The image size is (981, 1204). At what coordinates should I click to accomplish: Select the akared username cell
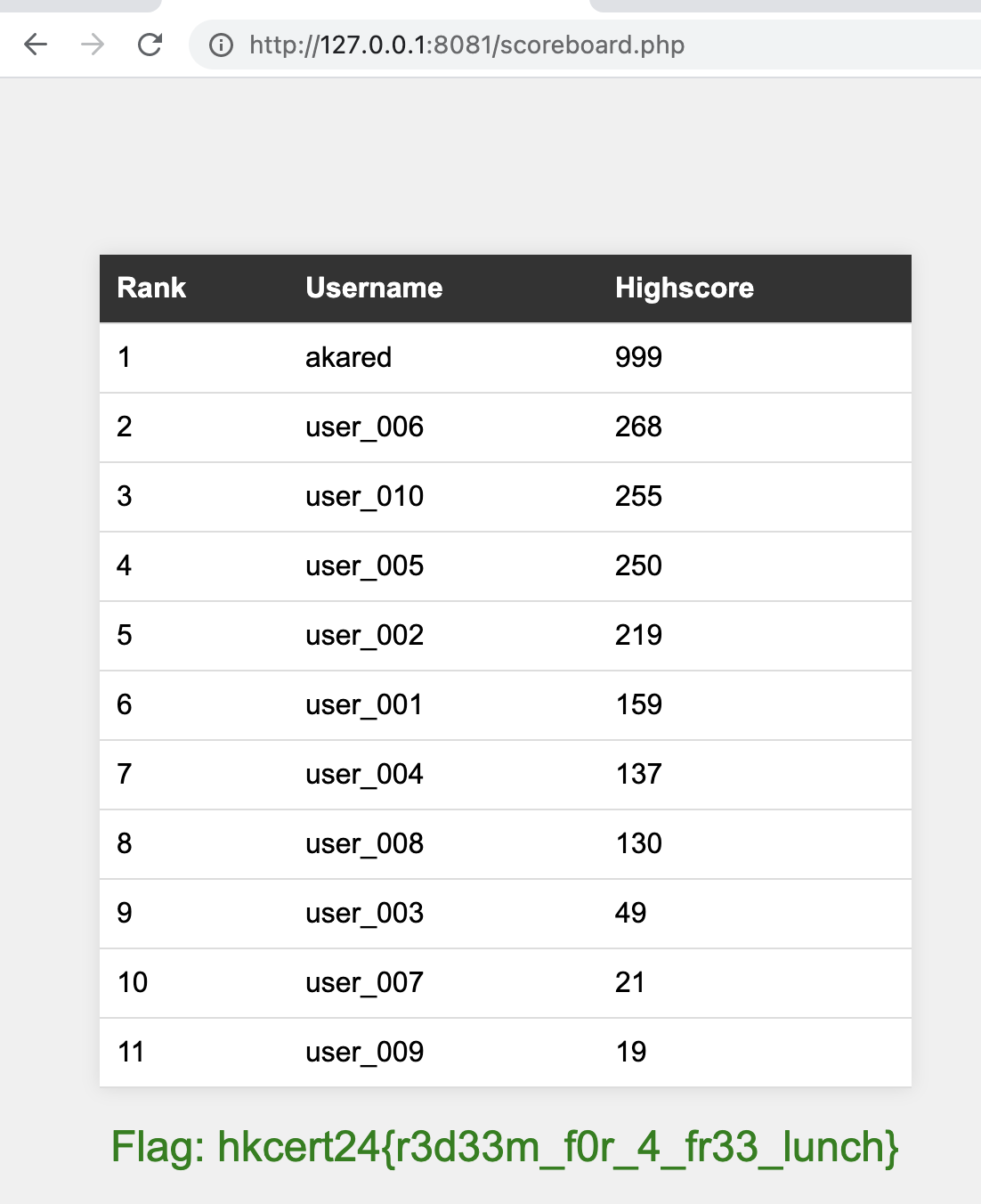coord(348,357)
